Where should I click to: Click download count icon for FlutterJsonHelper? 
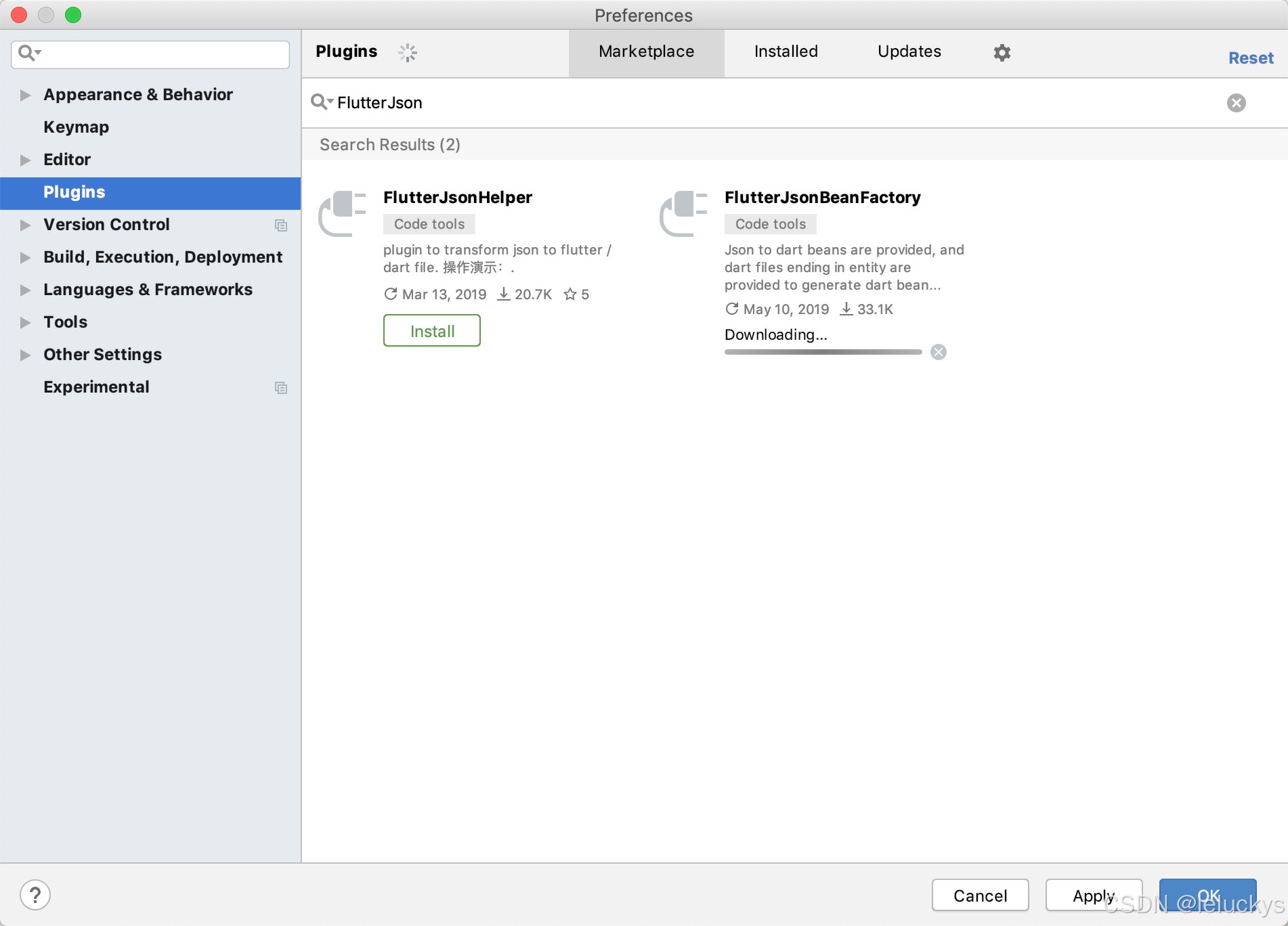(x=504, y=294)
